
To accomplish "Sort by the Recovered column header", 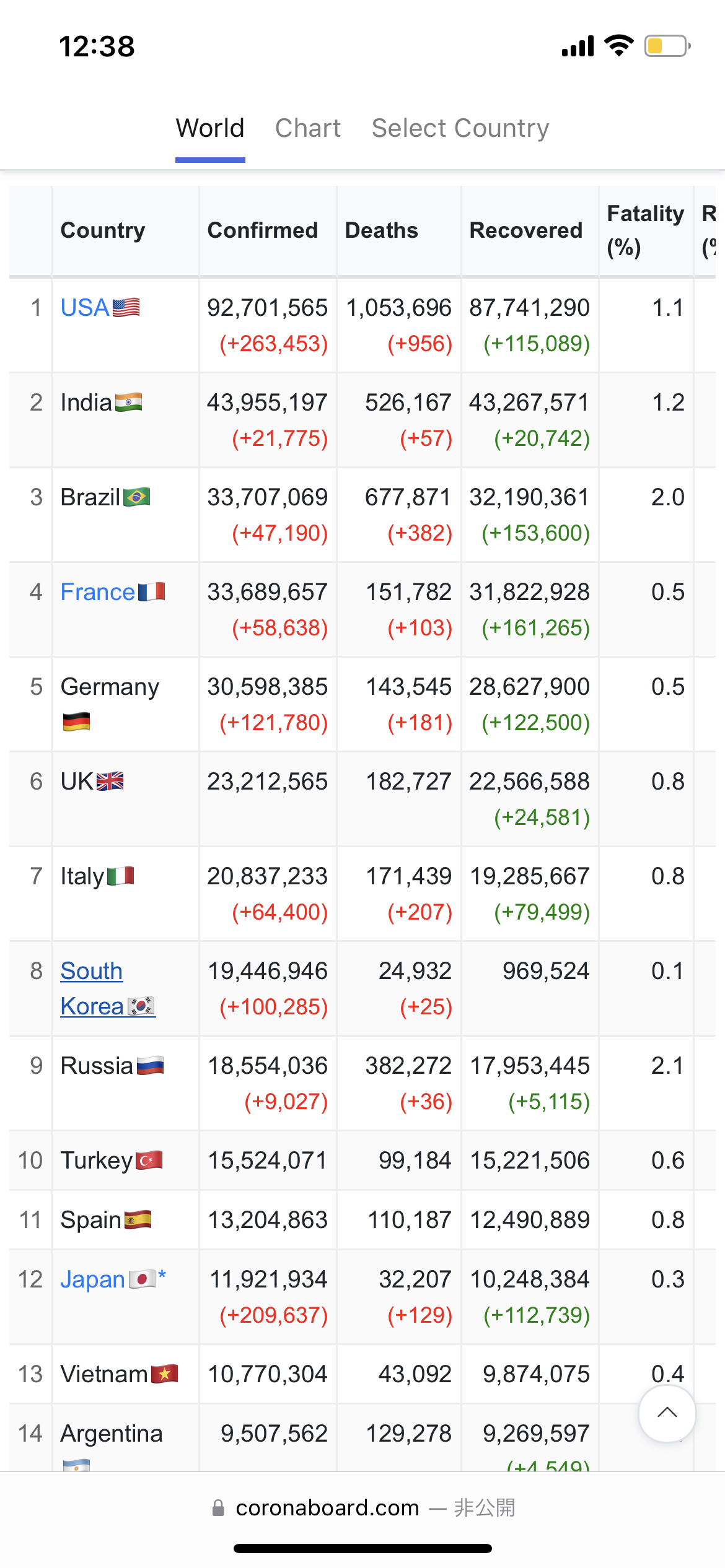I will (526, 230).
